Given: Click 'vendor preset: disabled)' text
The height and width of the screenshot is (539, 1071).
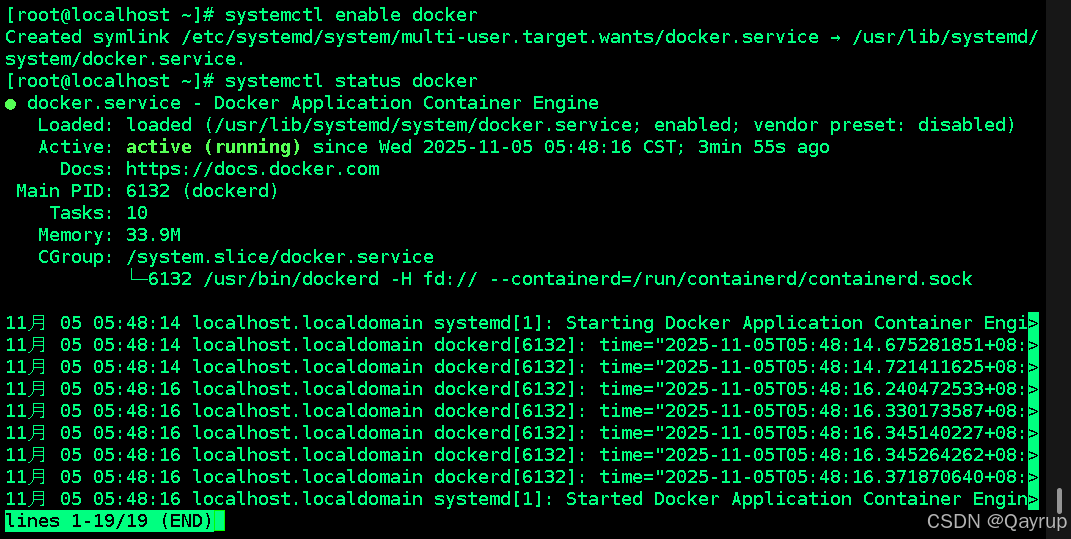Looking at the screenshot, I should click(885, 125).
